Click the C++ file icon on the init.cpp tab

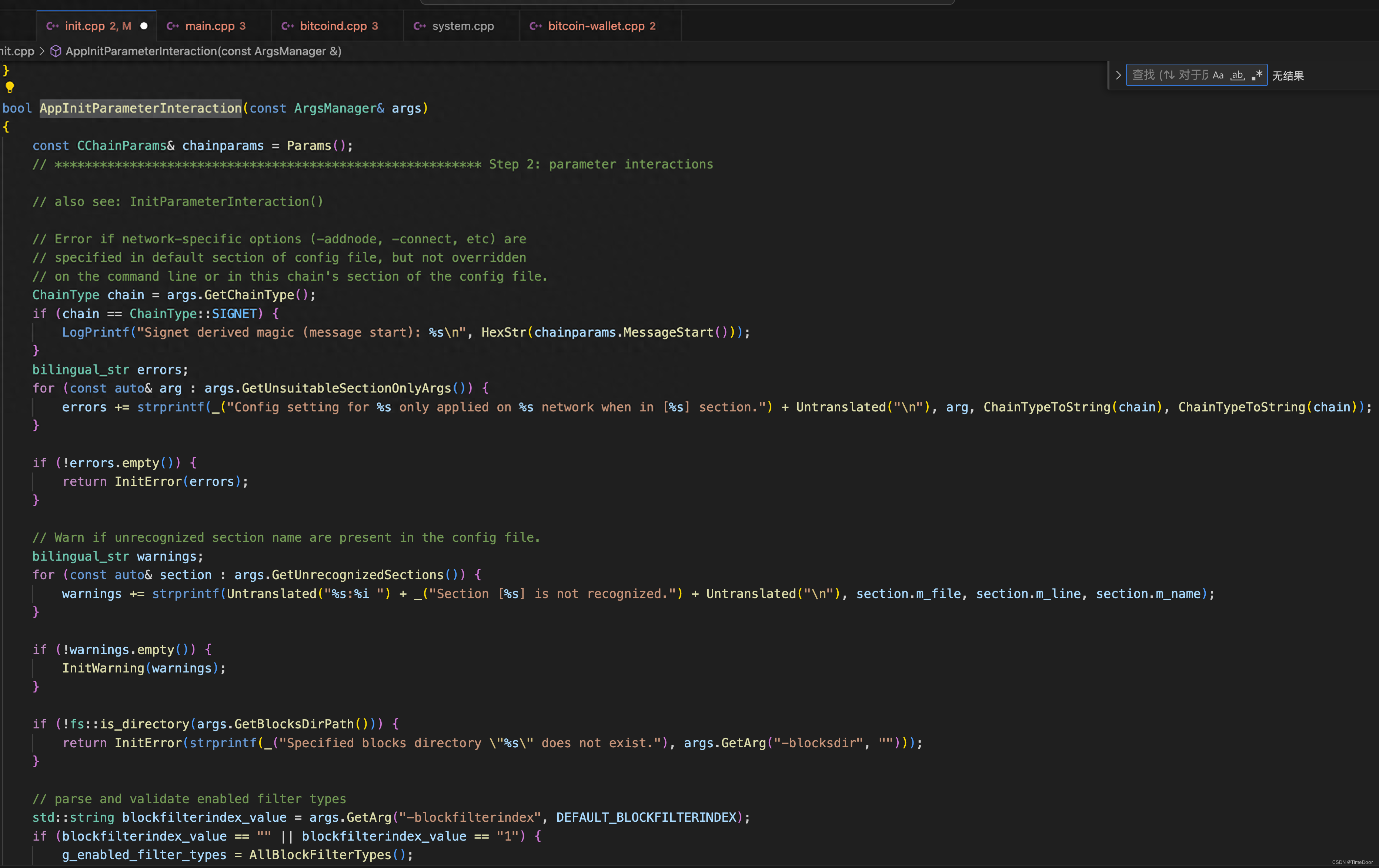(x=52, y=26)
